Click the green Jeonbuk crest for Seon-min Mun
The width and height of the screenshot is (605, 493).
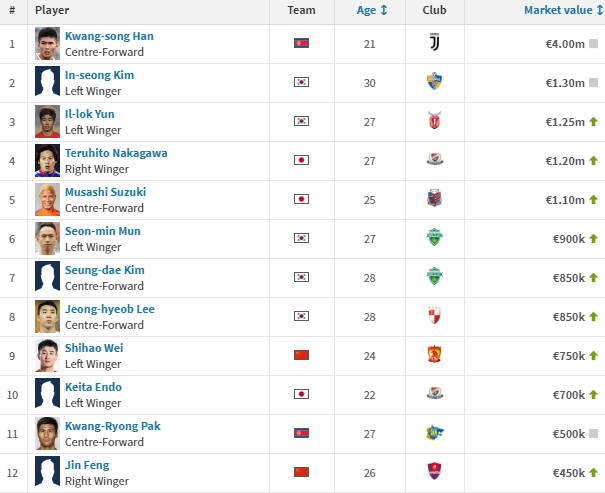point(434,237)
